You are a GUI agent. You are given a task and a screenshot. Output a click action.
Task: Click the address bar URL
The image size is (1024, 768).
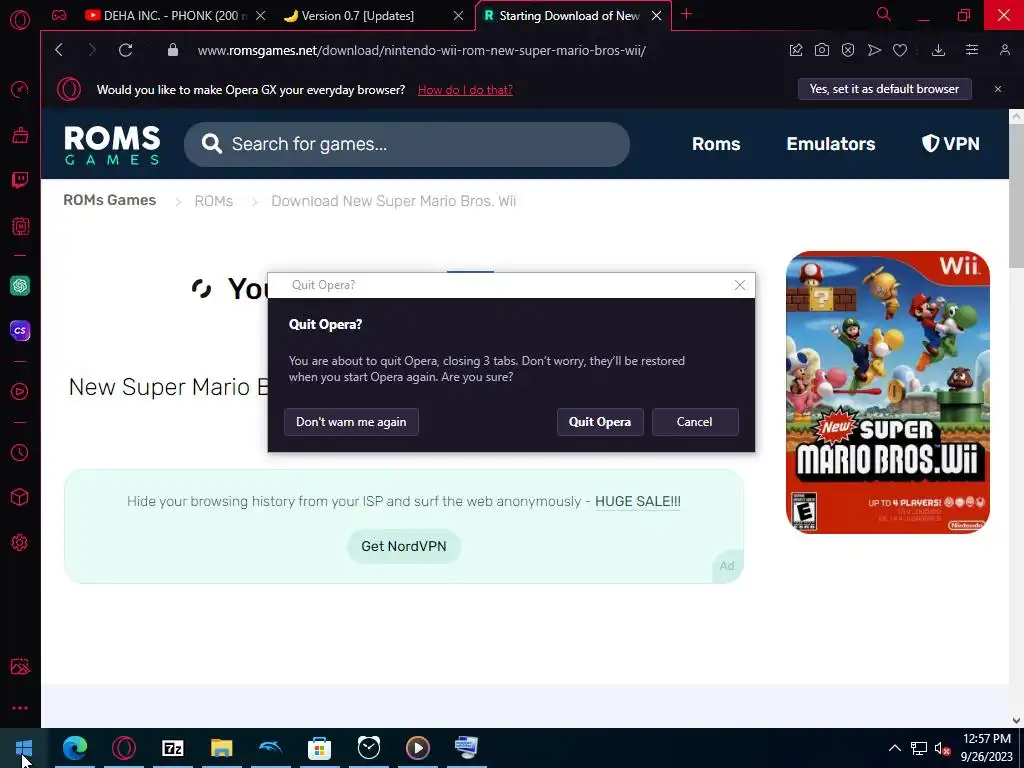[x=422, y=50]
